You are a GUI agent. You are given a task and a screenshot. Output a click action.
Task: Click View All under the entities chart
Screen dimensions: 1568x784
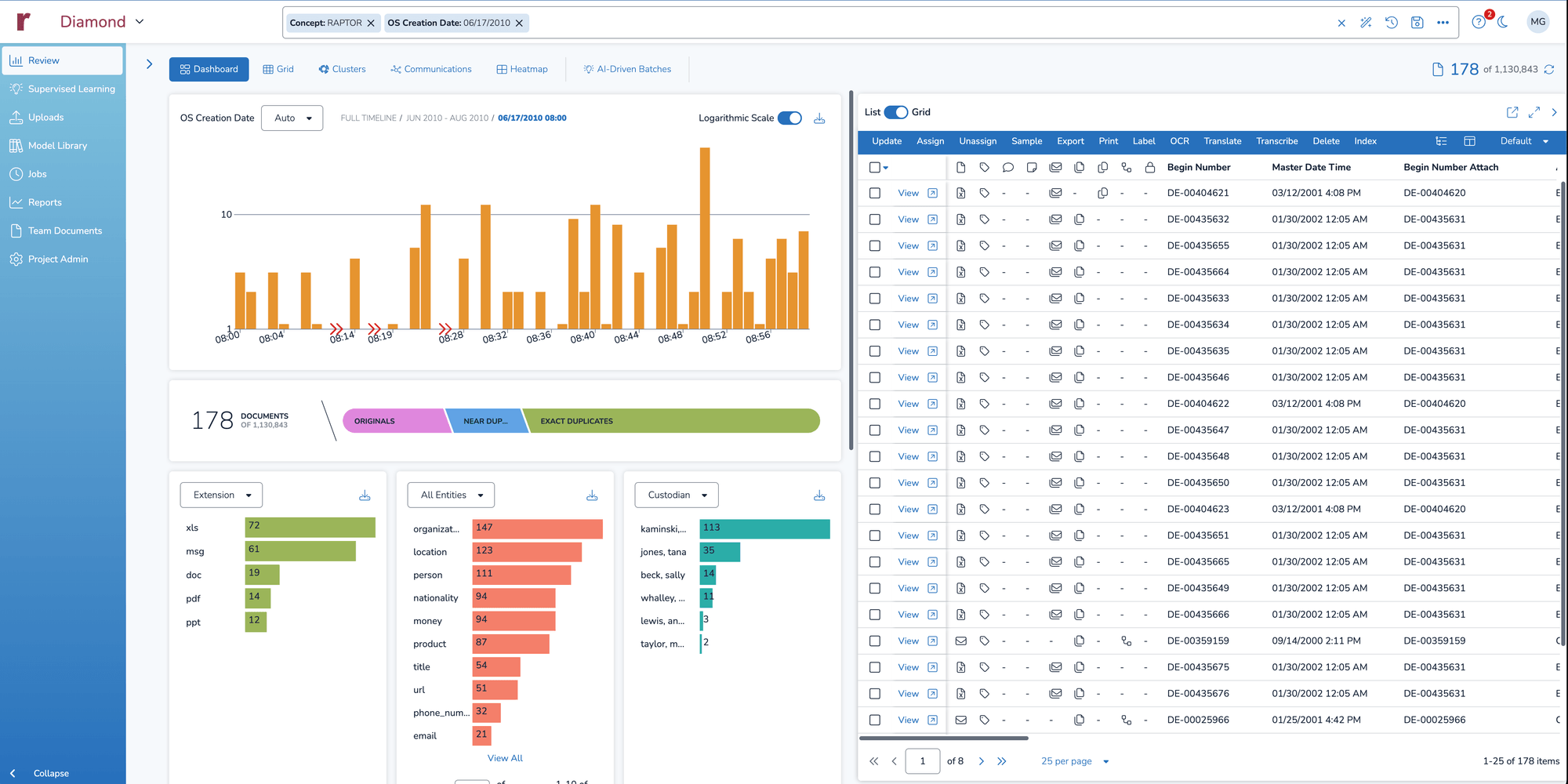[x=504, y=757]
